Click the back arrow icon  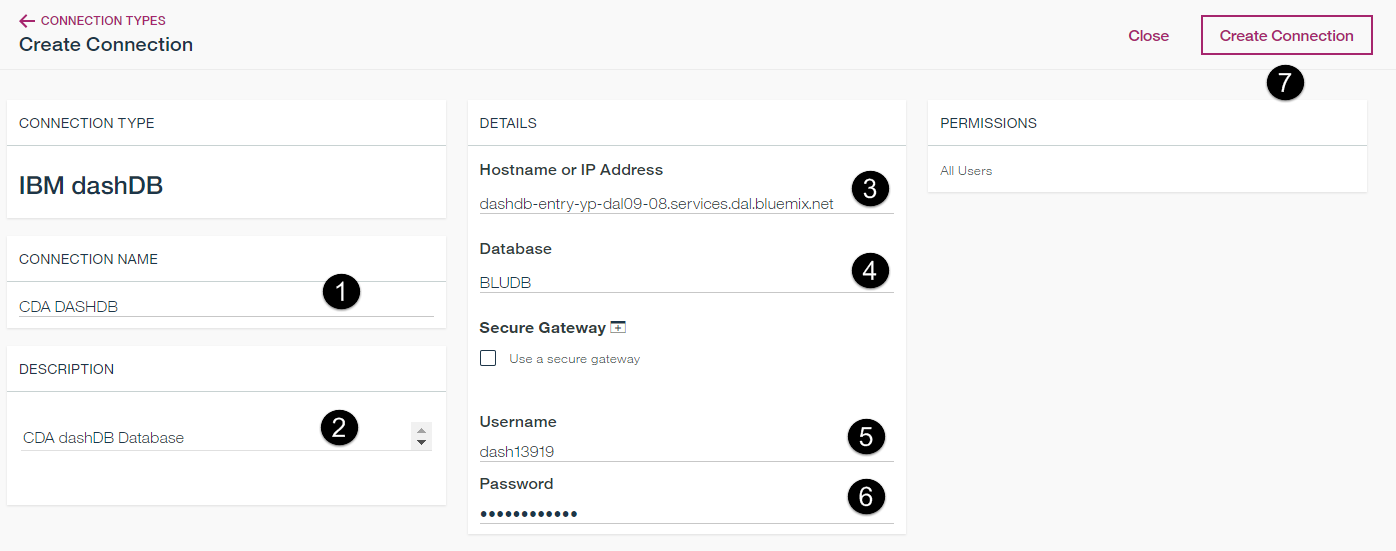tap(27, 20)
